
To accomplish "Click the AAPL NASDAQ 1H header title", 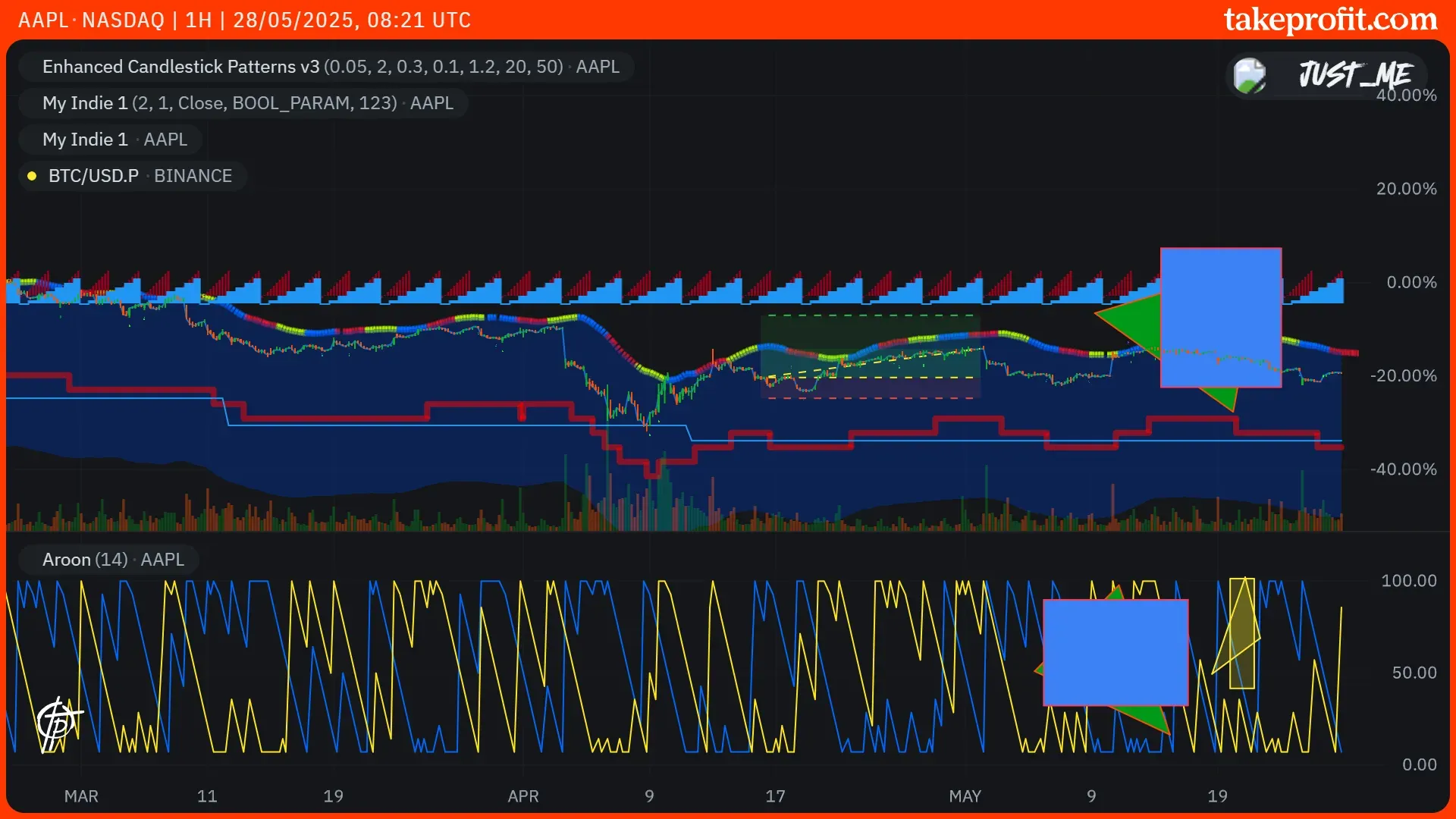I will [x=244, y=20].
